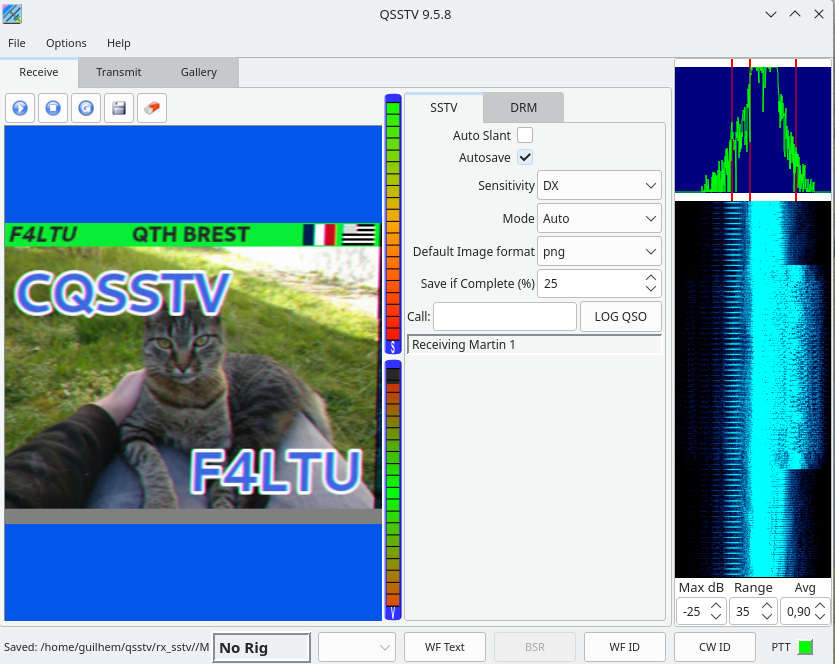Click the WF ID button
Image resolution: width=835 pixels, height=664 pixels.
coord(625,647)
